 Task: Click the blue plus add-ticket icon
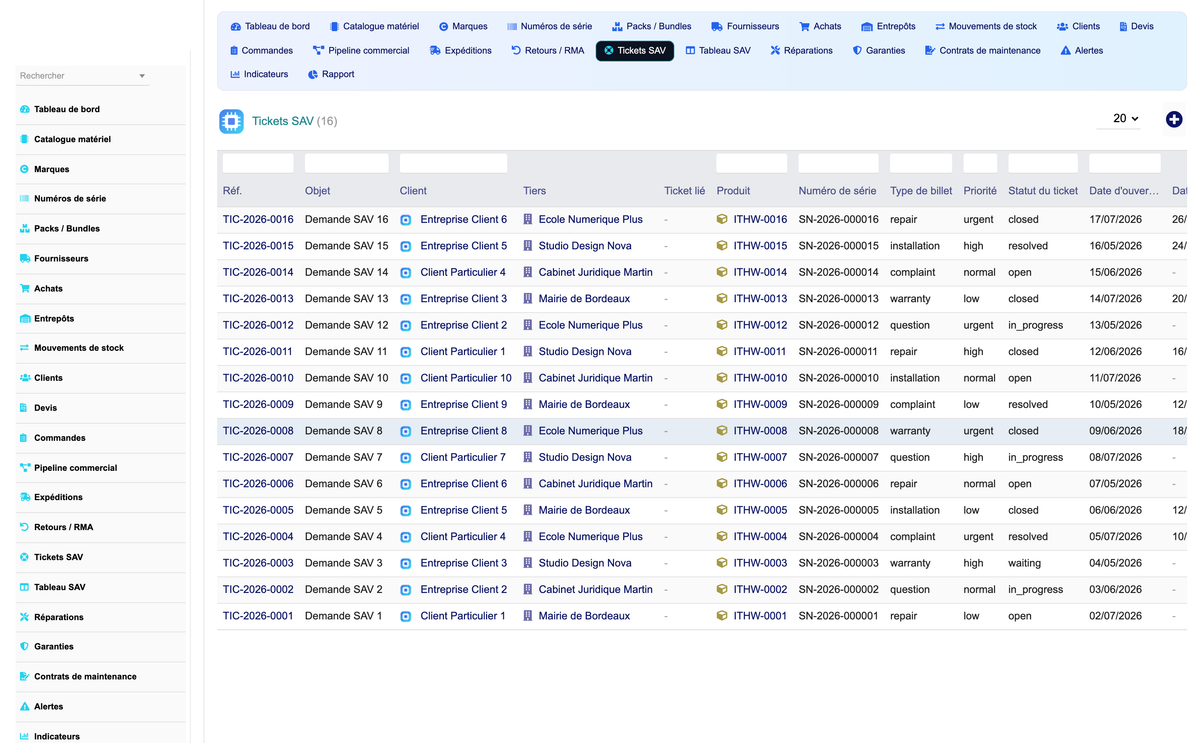[1174, 119]
